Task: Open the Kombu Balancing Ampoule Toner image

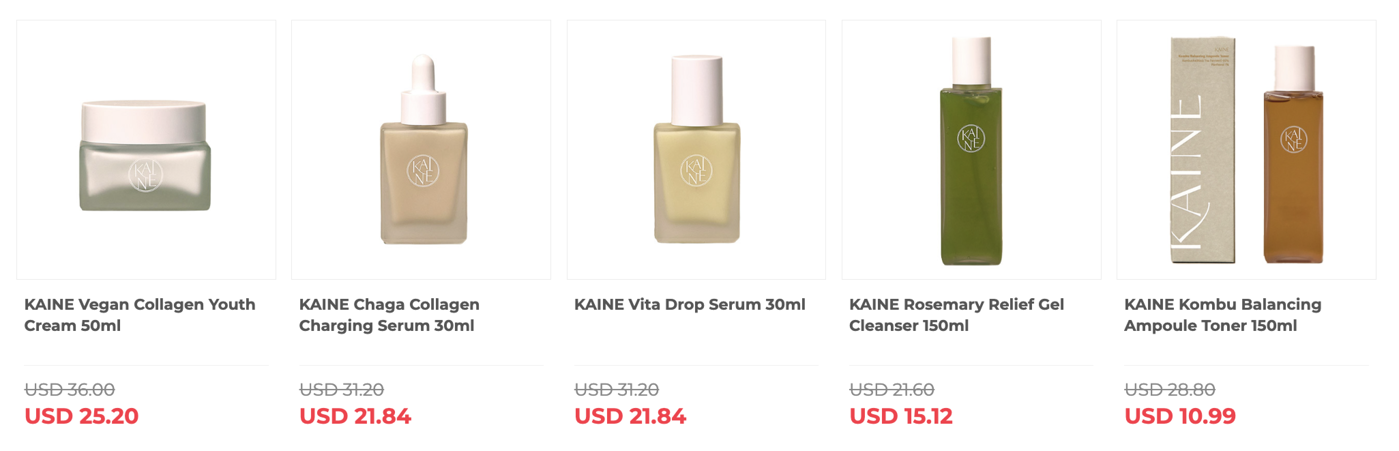Action: coord(1246,150)
